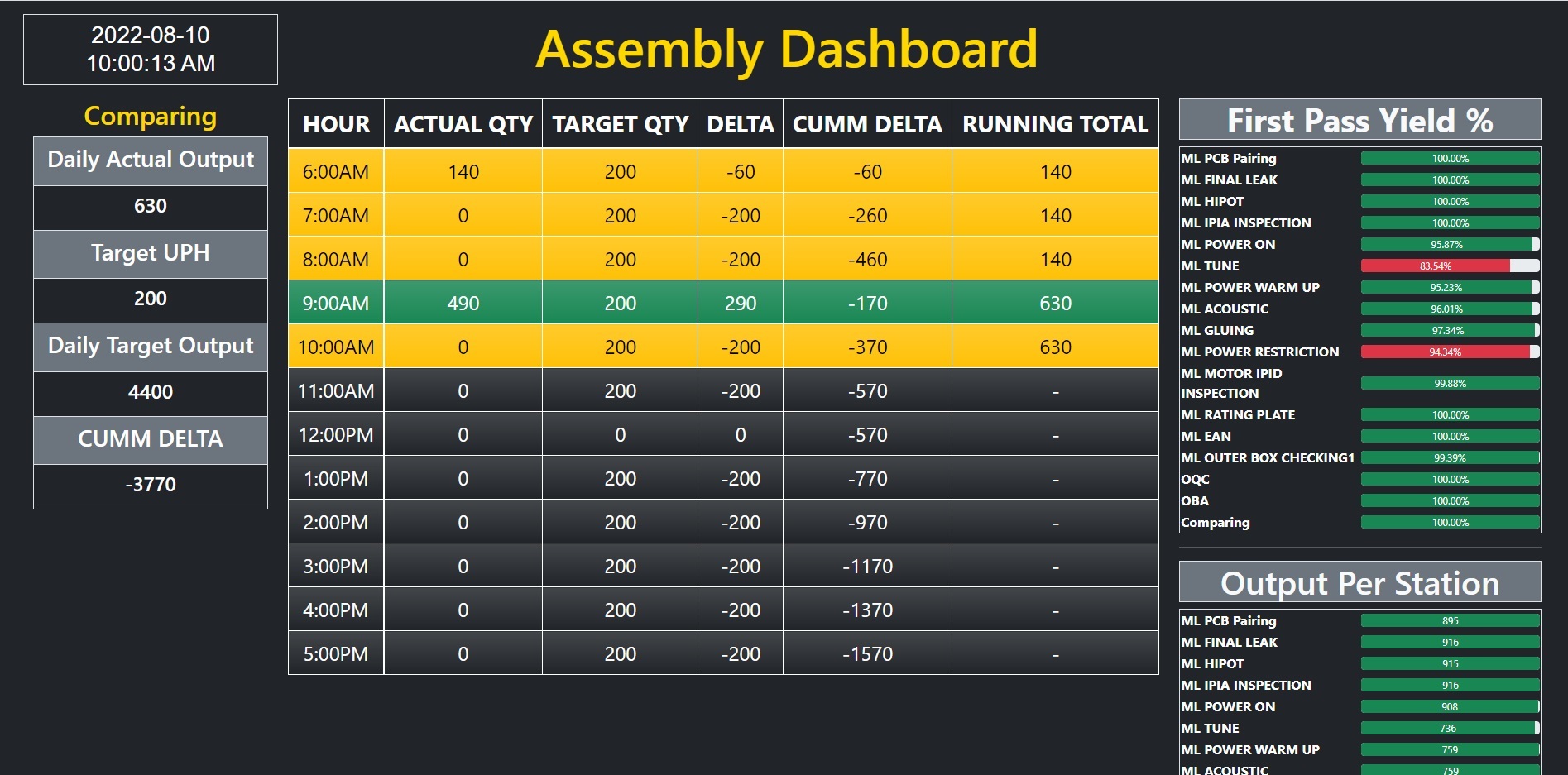Click the date and time display box

[x=151, y=50]
